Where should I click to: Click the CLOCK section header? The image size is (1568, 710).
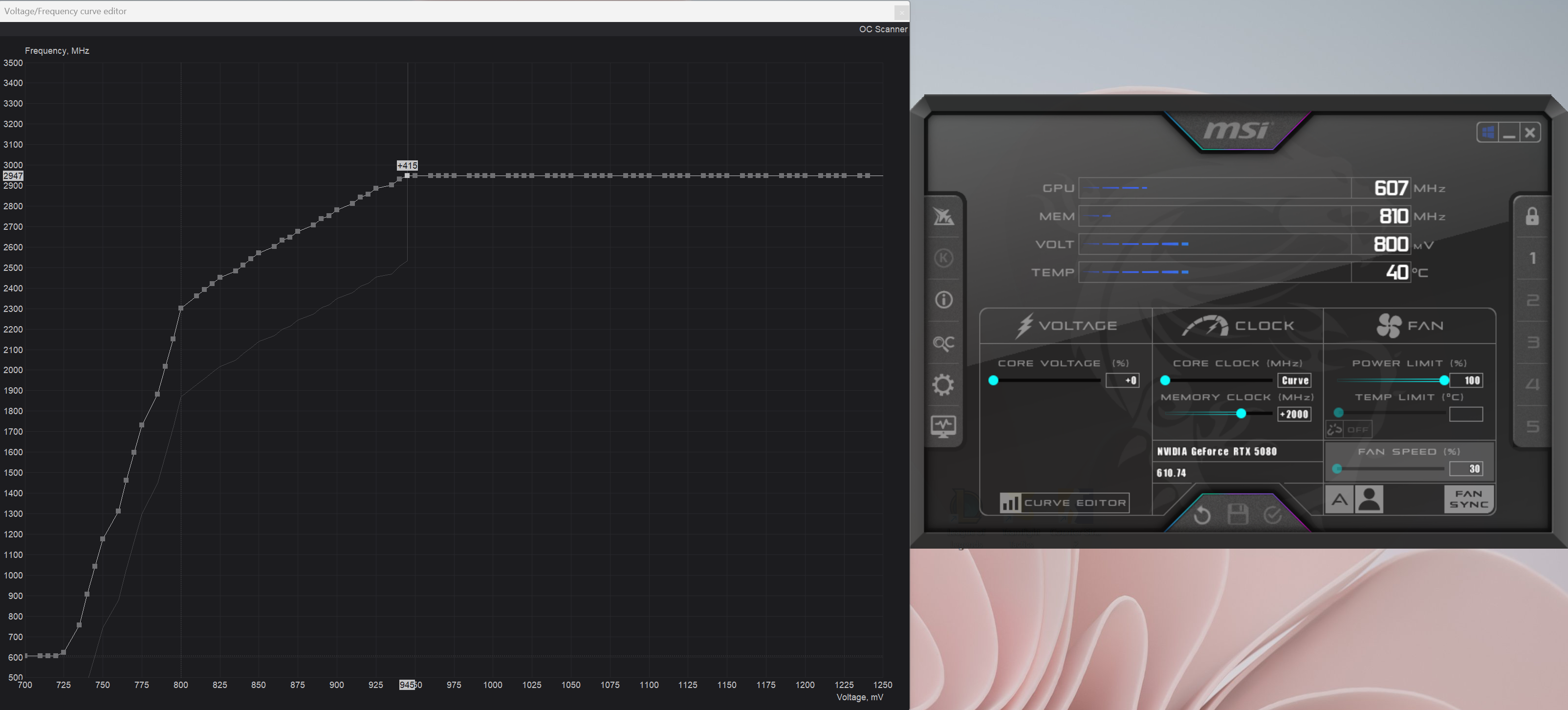[x=1238, y=326]
